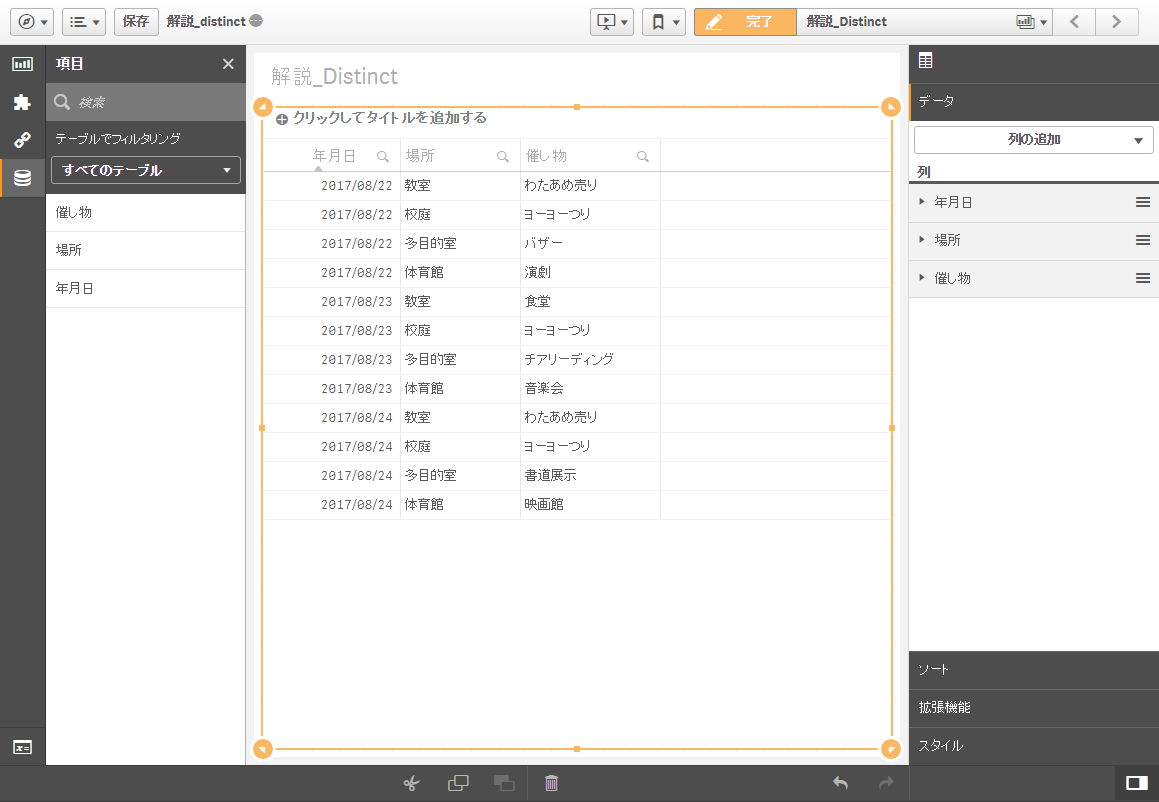
Task: Open the スタイル properties section
Action: pyautogui.click(x=1033, y=746)
